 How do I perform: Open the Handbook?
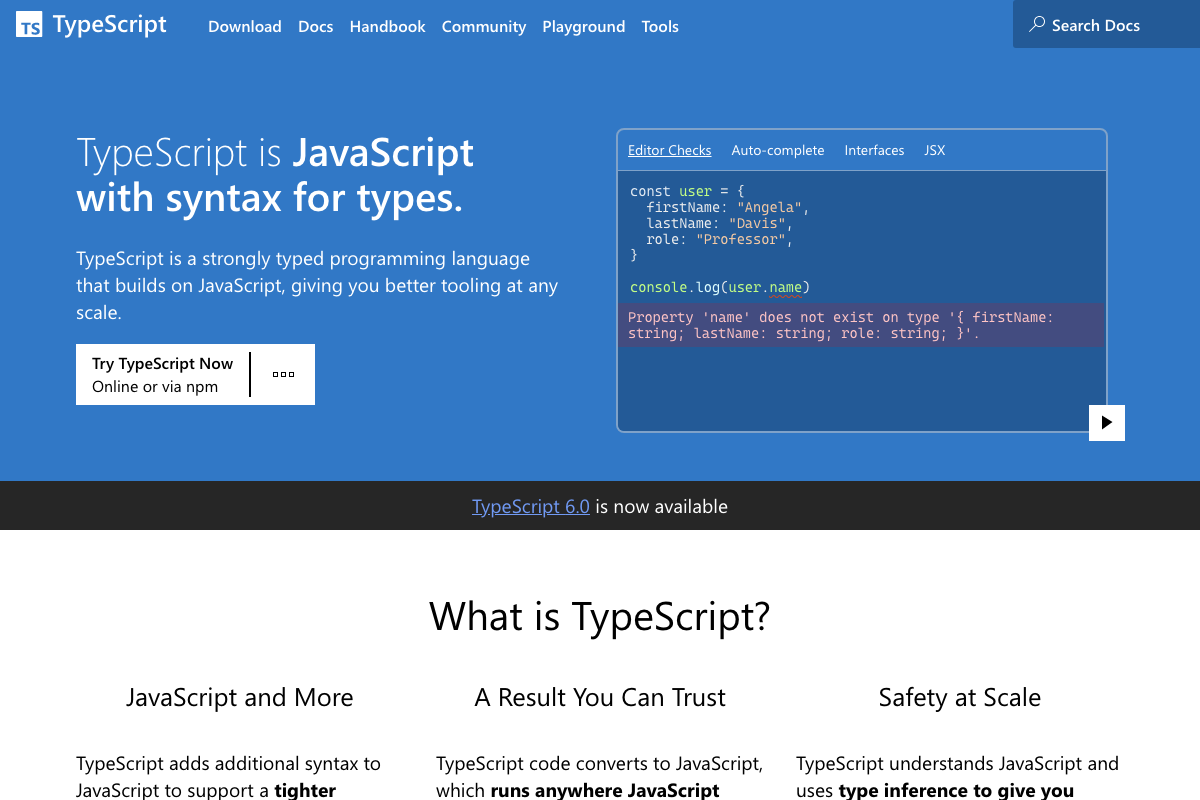(x=387, y=27)
